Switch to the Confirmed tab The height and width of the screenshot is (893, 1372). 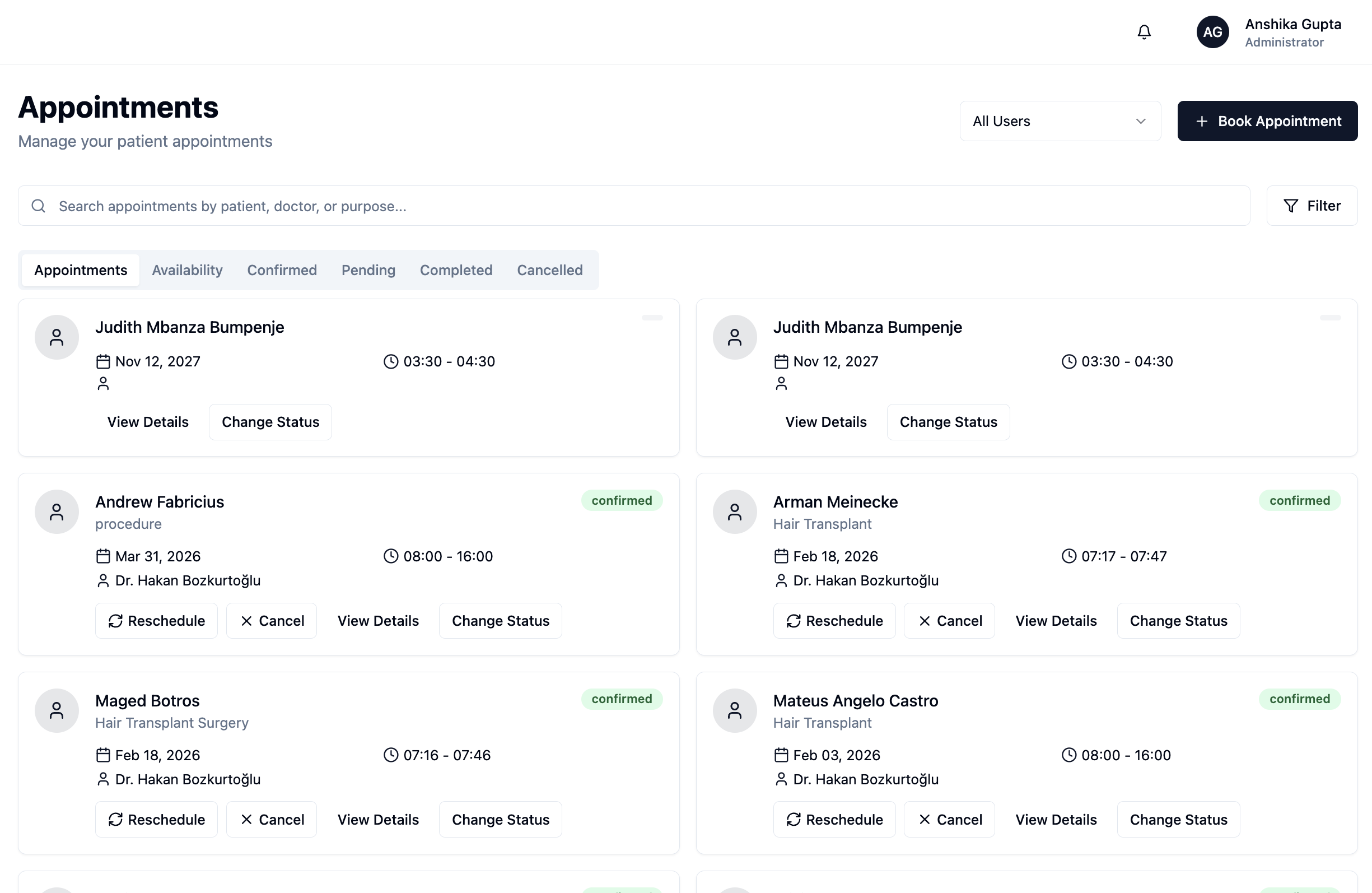pyautogui.click(x=282, y=270)
